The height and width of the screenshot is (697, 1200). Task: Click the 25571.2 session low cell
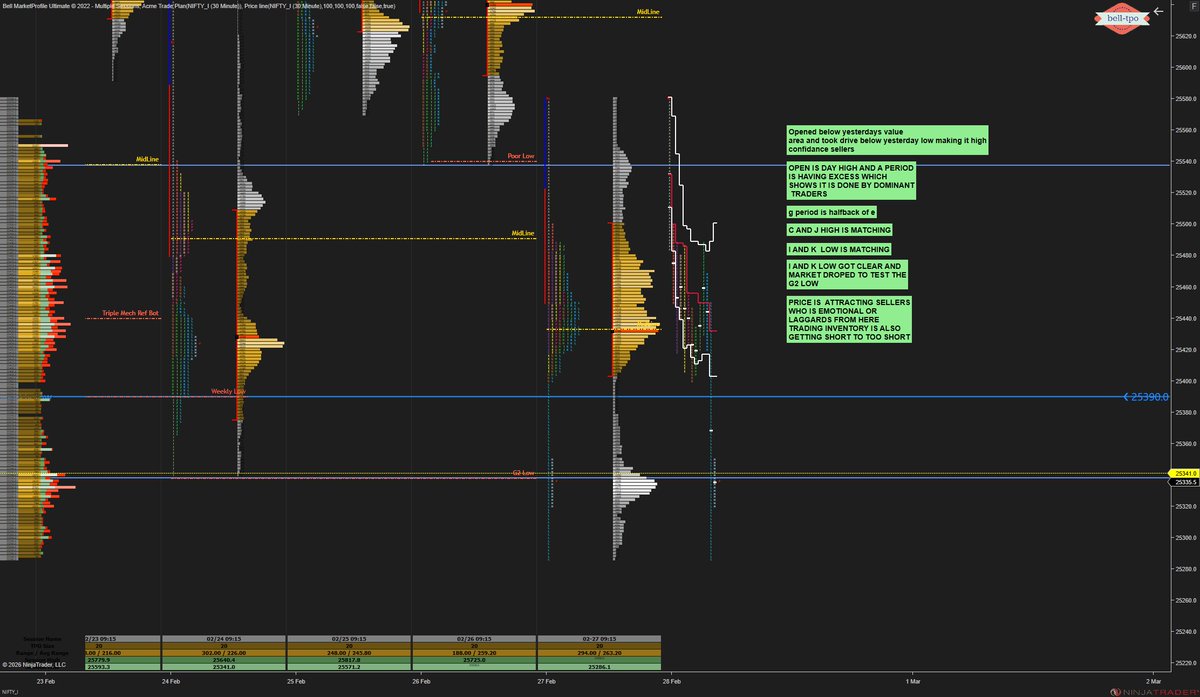coord(349,667)
